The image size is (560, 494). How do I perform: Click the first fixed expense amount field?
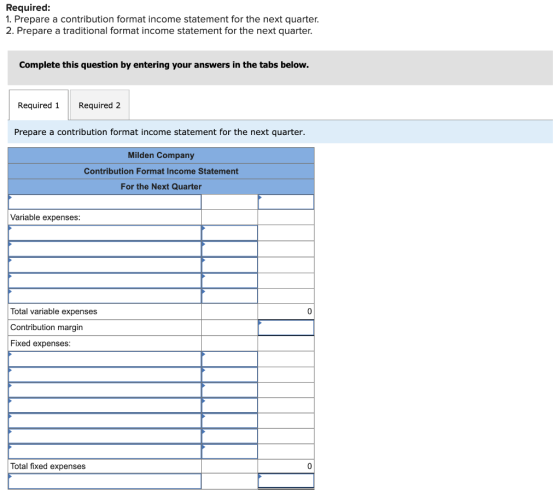pyautogui.click(x=229, y=359)
